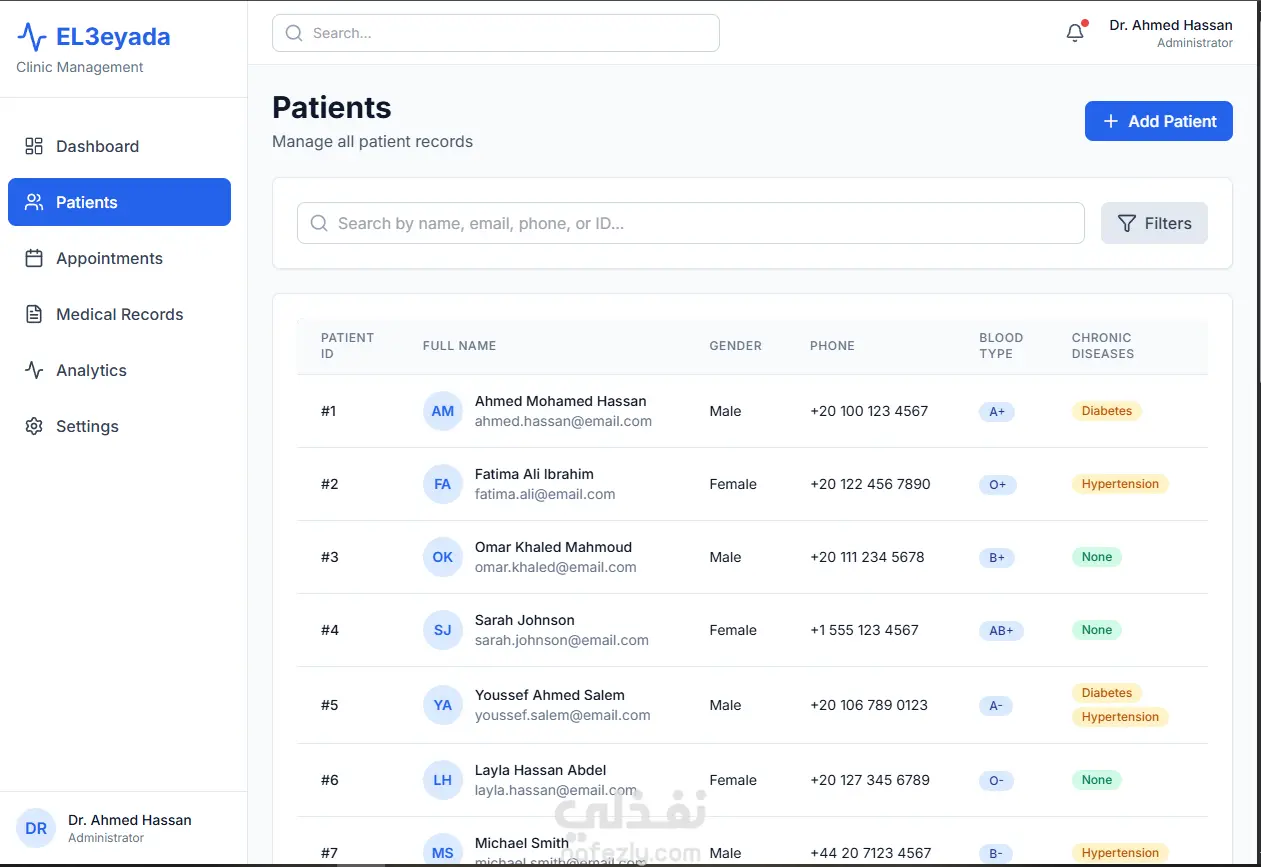
Task: Click the Hypertension tag in Youssef's row
Action: coord(1120,717)
